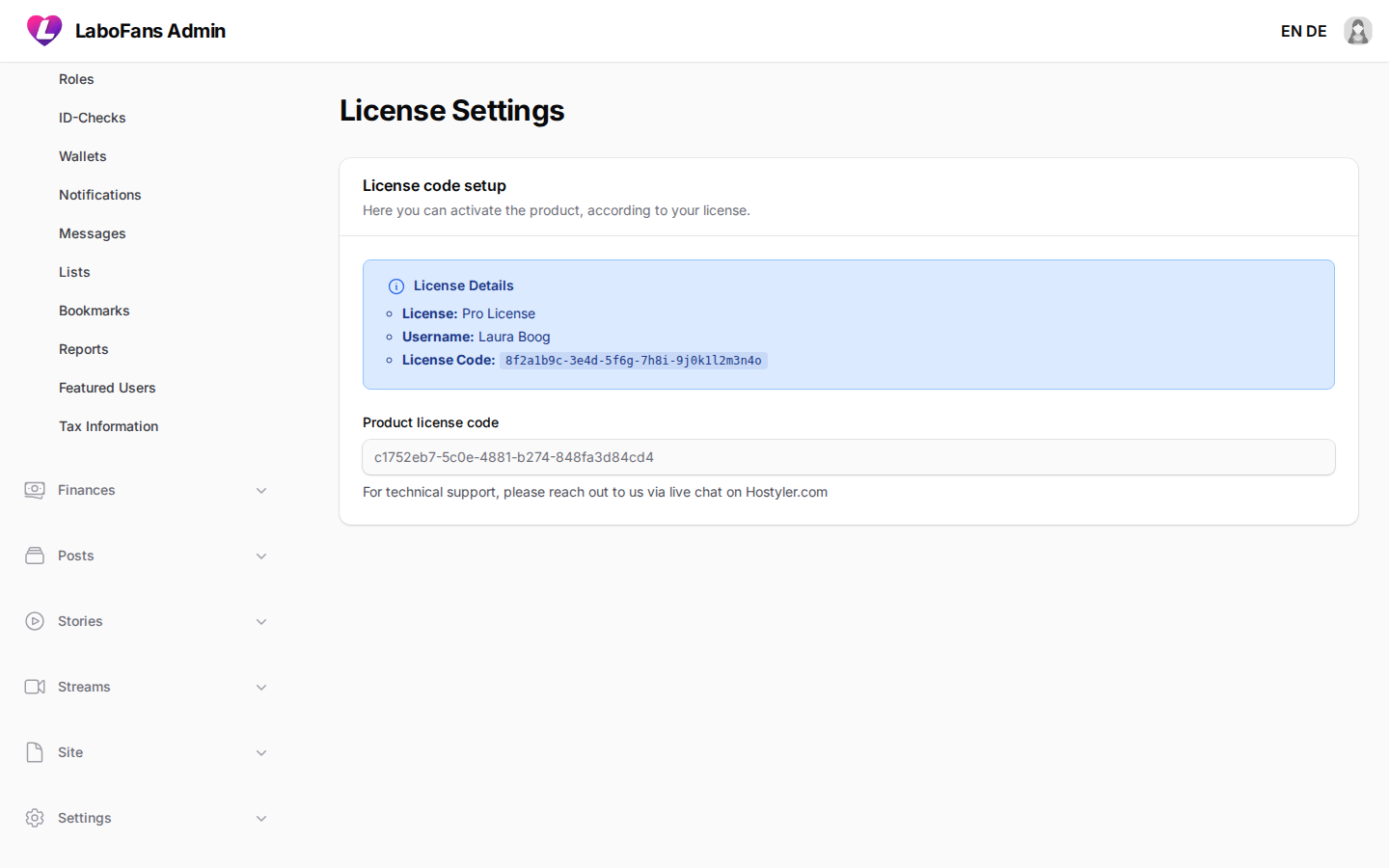
Task: Open Roles in the sidebar
Action: tap(76, 79)
